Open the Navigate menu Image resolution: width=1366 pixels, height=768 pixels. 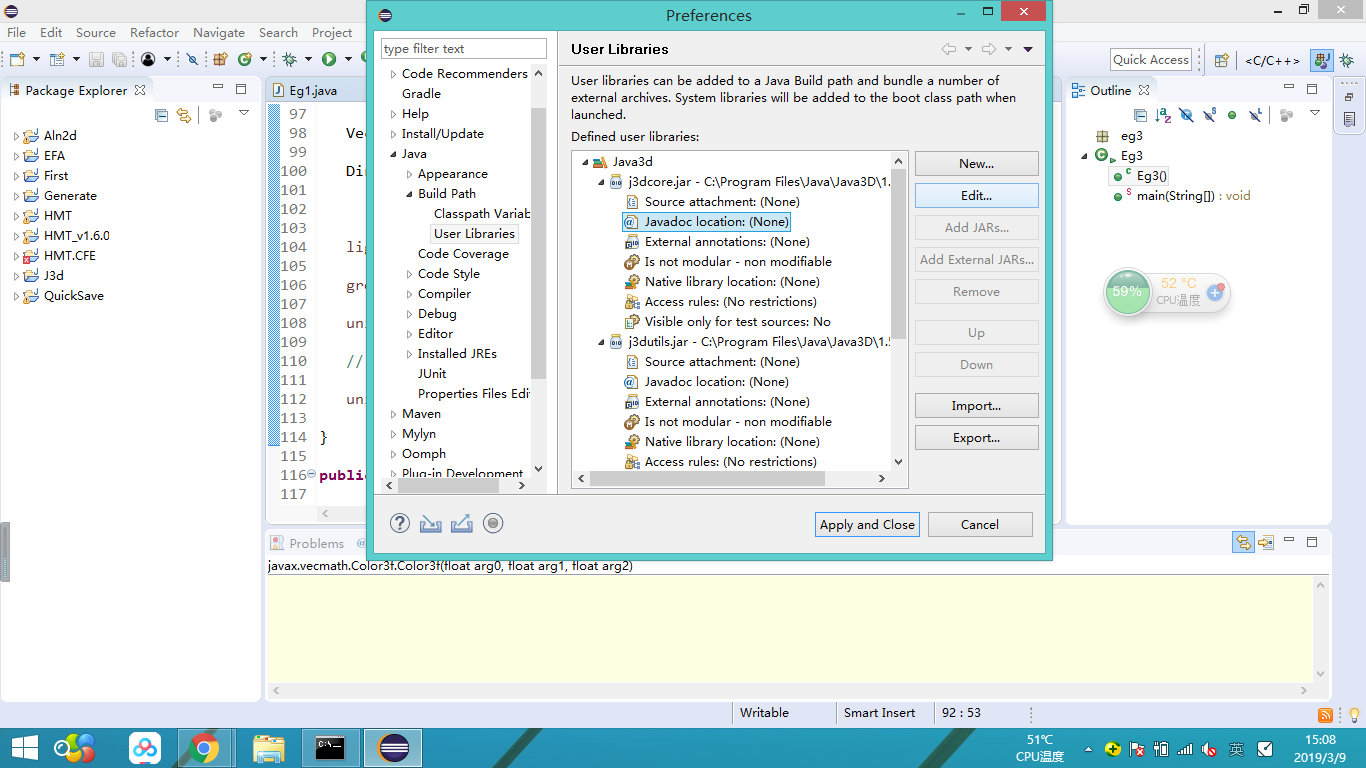coord(219,32)
